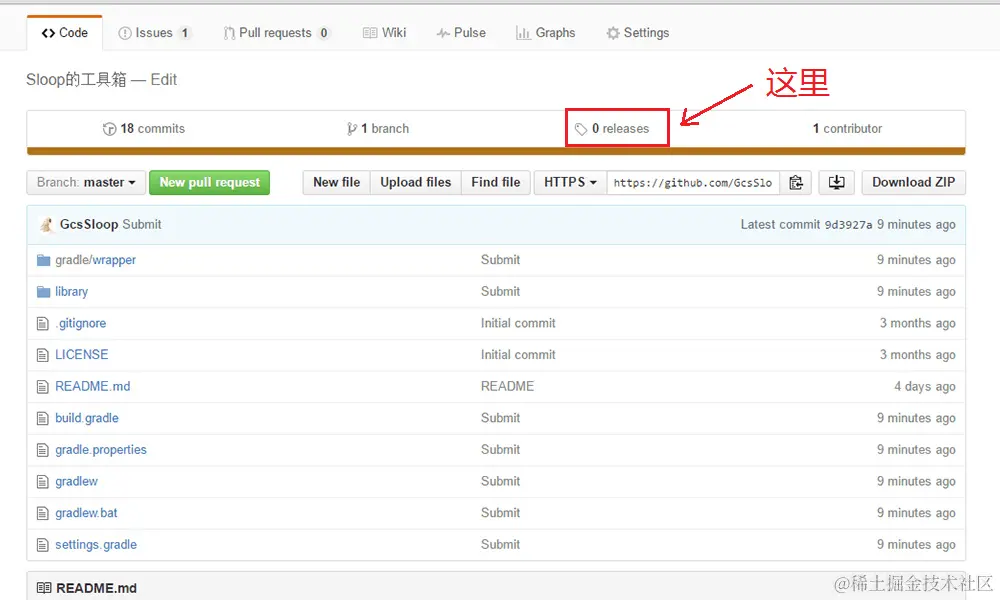Open the 1 branch list
Image resolution: width=1000 pixels, height=600 pixels.
(378, 129)
